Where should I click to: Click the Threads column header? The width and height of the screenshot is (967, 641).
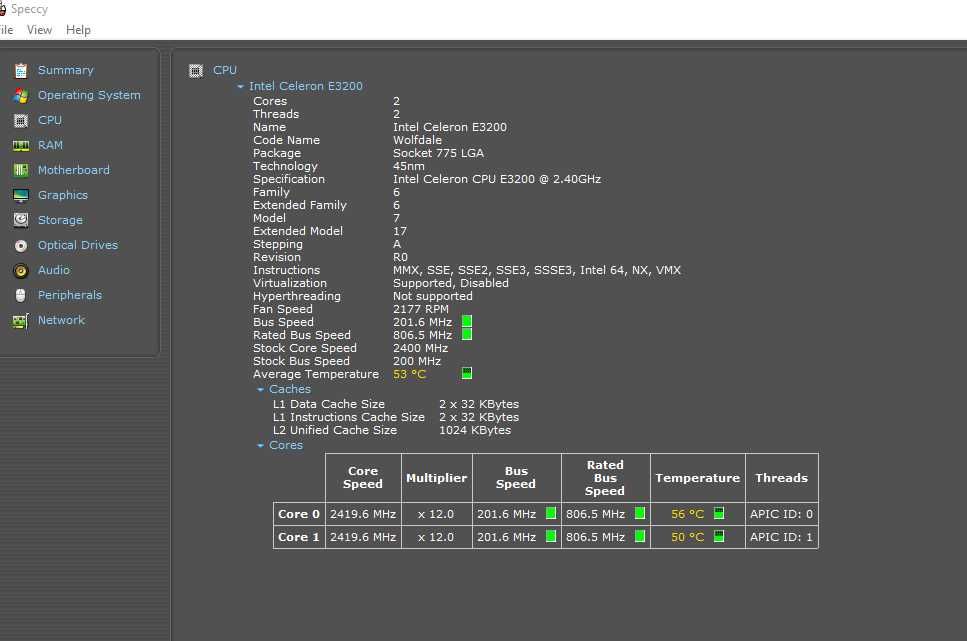781,478
